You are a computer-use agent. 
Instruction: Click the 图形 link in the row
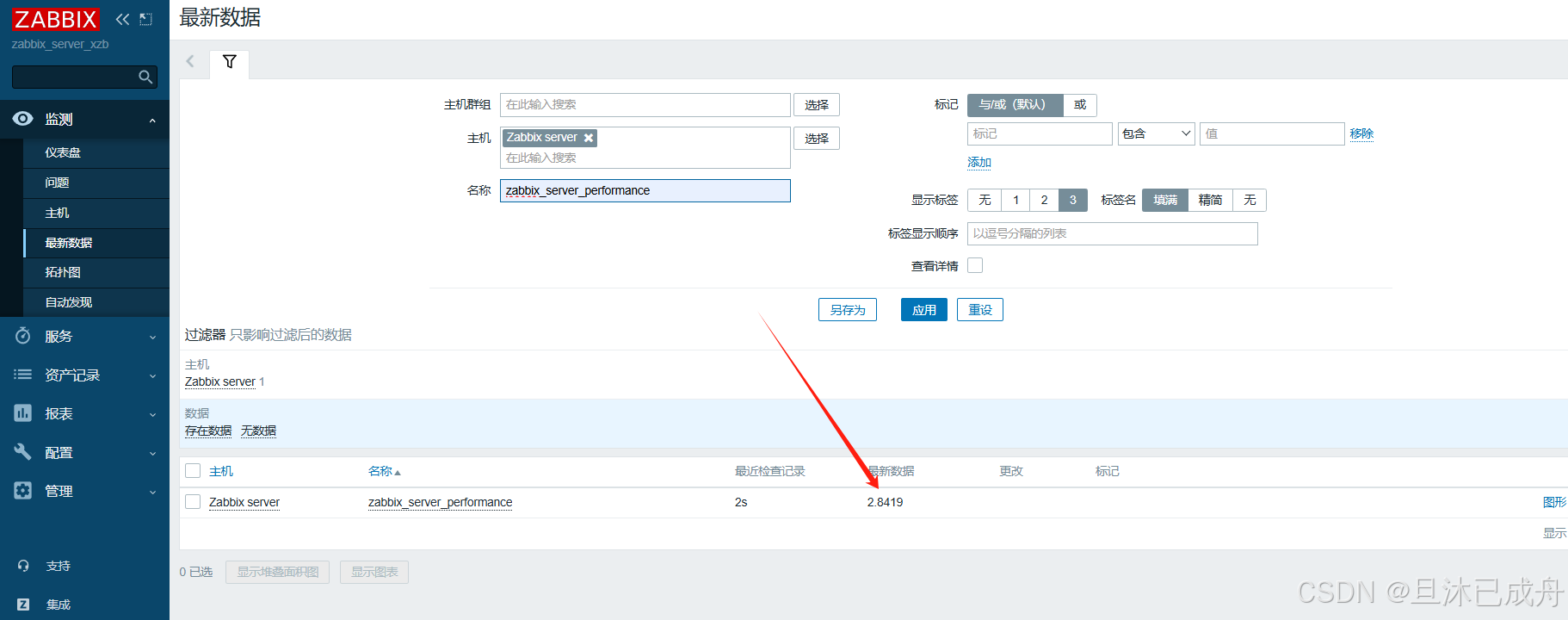(x=1554, y=502)
